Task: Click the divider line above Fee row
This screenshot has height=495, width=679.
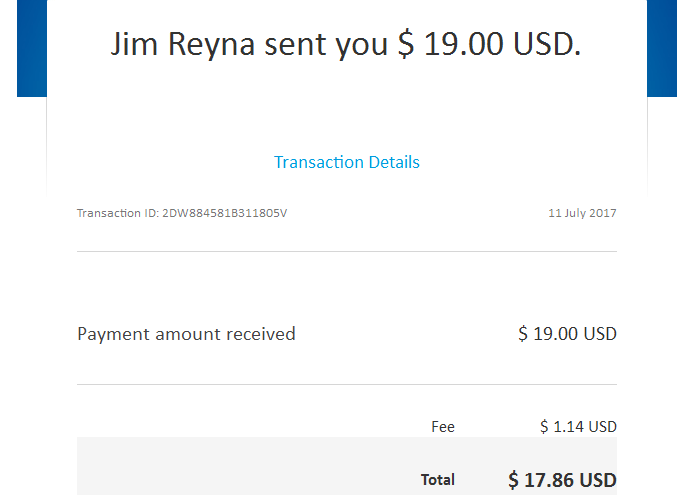Action: pos(347,384)
